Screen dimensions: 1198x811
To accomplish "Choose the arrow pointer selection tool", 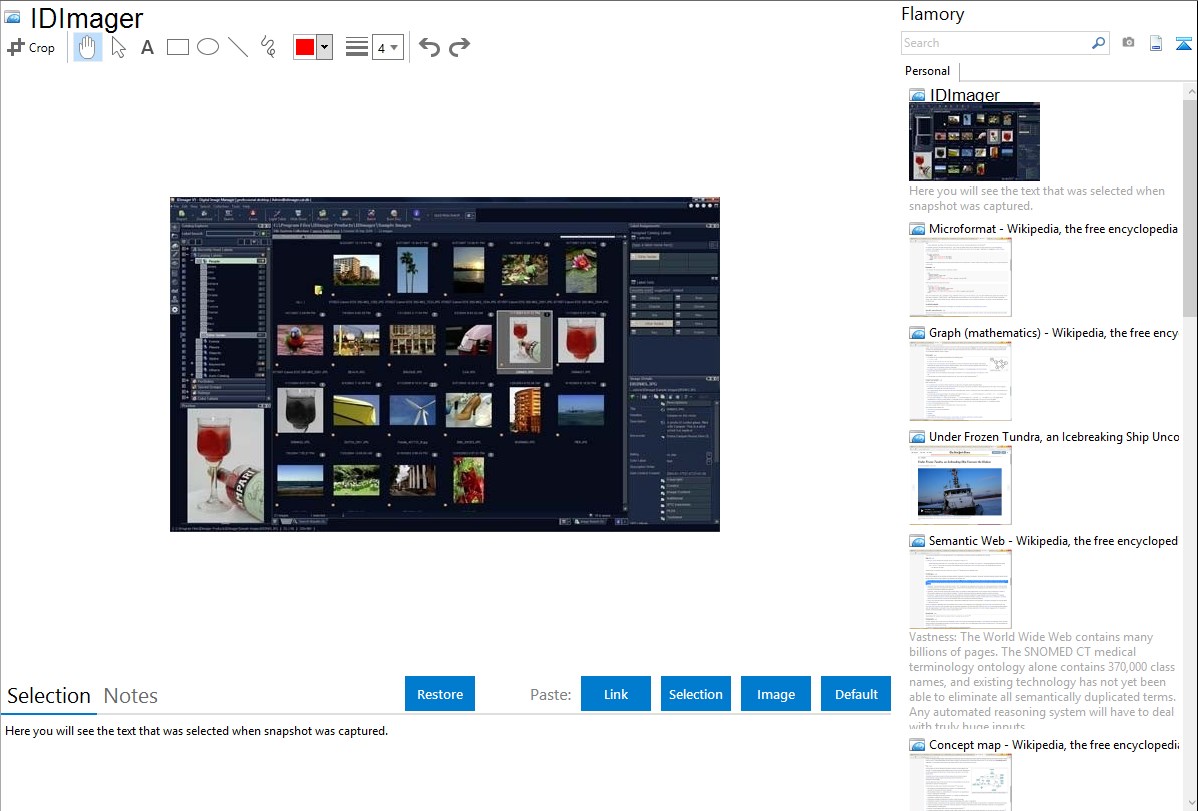I will [x=118, y=47].
